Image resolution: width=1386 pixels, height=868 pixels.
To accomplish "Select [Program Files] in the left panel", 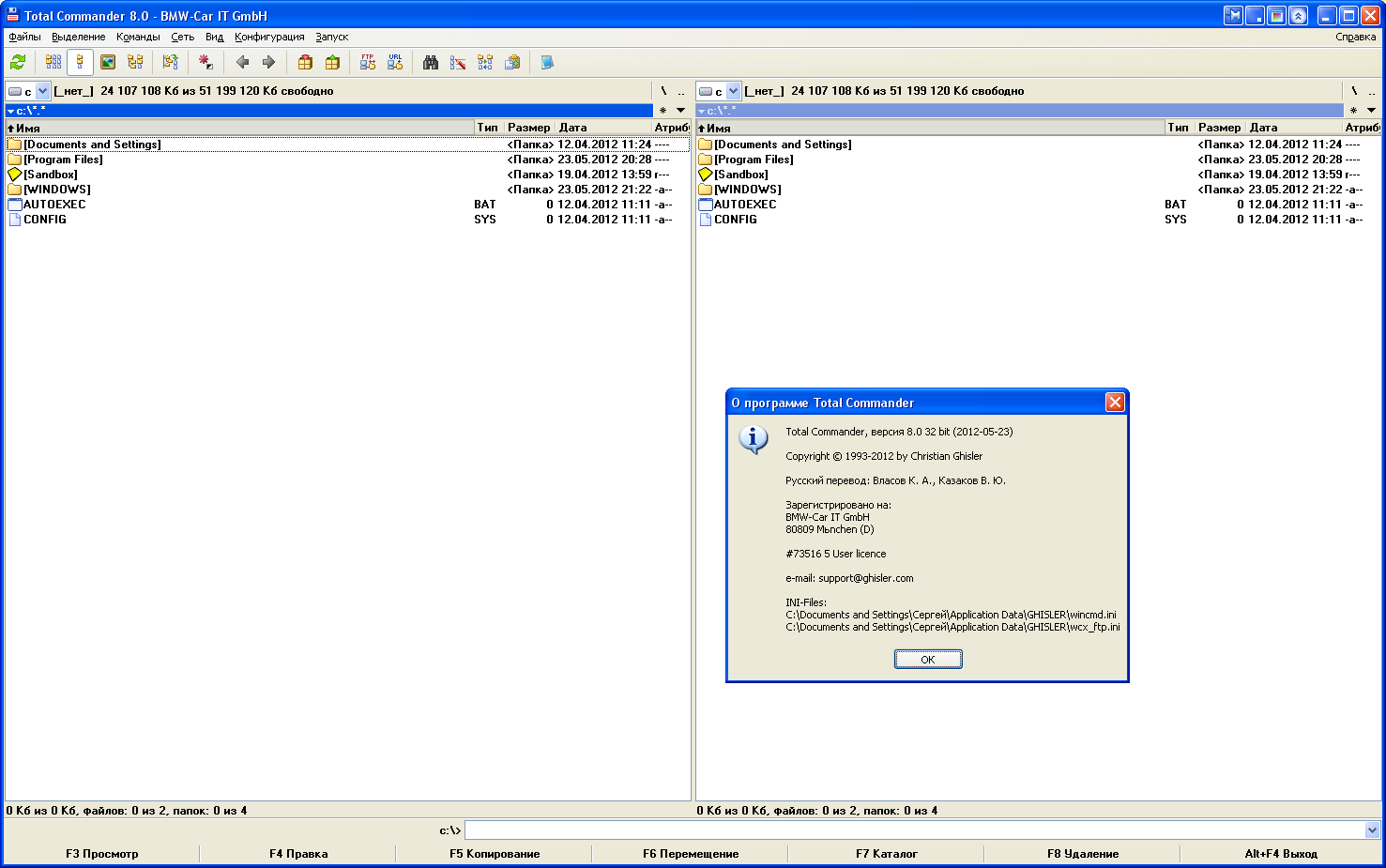I will pyautogui.click(x=347, y=160).
